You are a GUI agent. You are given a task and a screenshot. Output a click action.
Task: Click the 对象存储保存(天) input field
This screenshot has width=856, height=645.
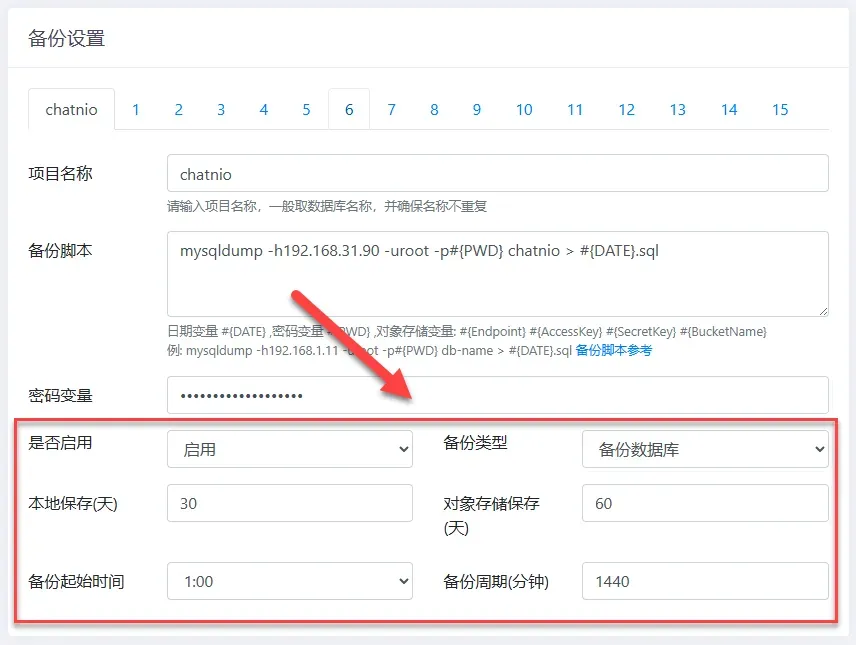tap(705, 504)
